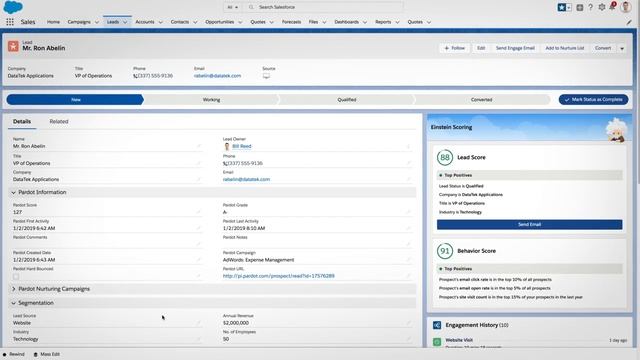This screenshot has width=640, height=360.
Task: Click the Search Salesforce input field
Action: [x=324, y=7]
